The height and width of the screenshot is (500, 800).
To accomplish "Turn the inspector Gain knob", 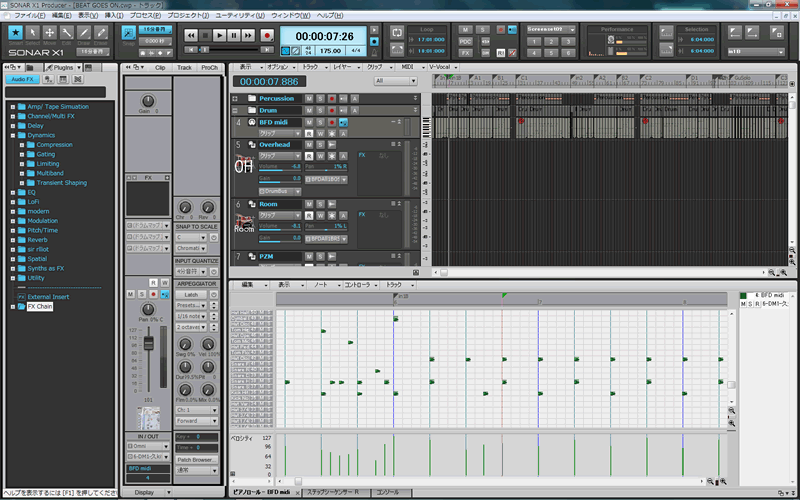I will (x=147, y=101).
